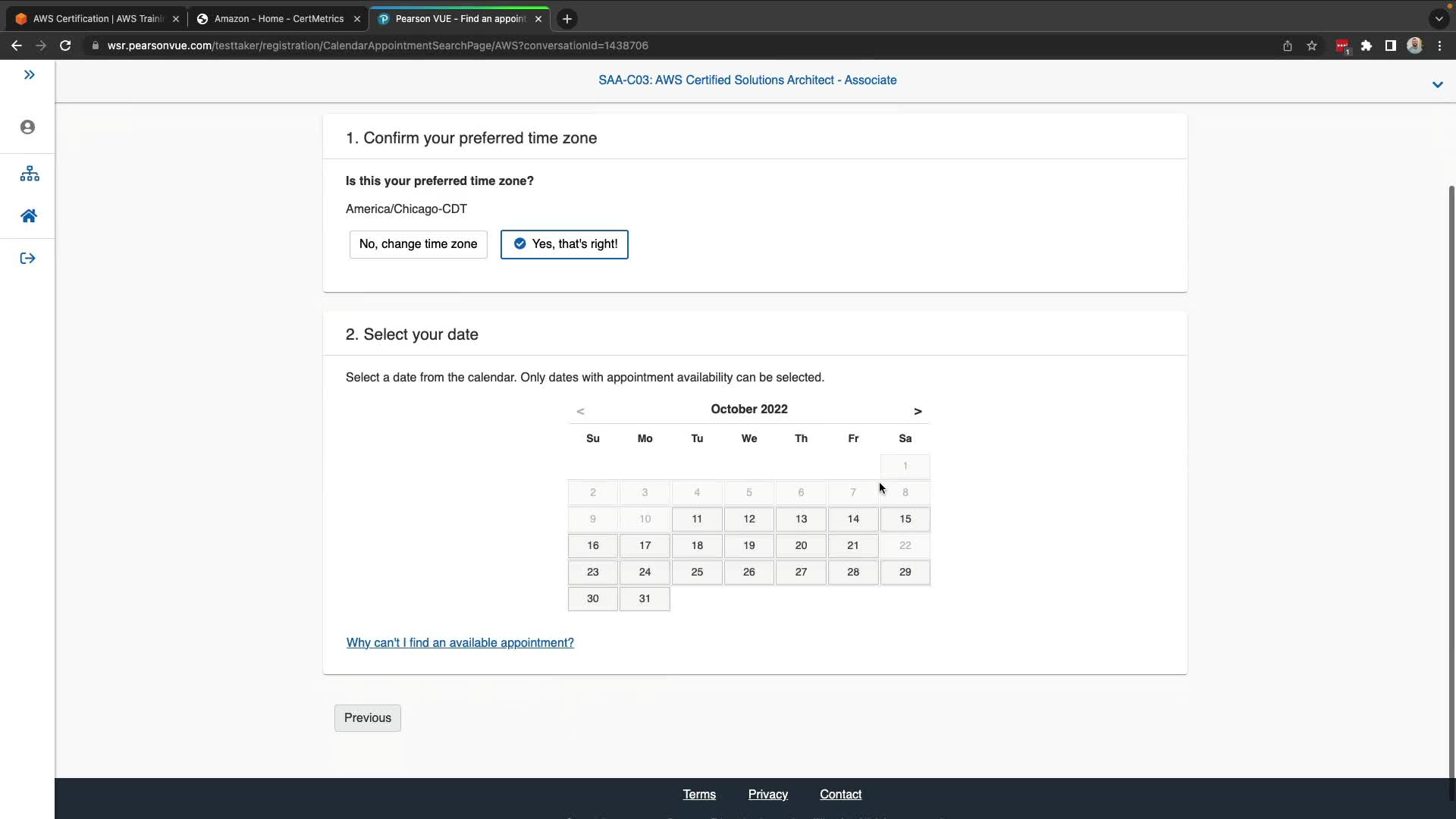
Task: Expand the left sidebar with double chevron
Action: (29, 74)
